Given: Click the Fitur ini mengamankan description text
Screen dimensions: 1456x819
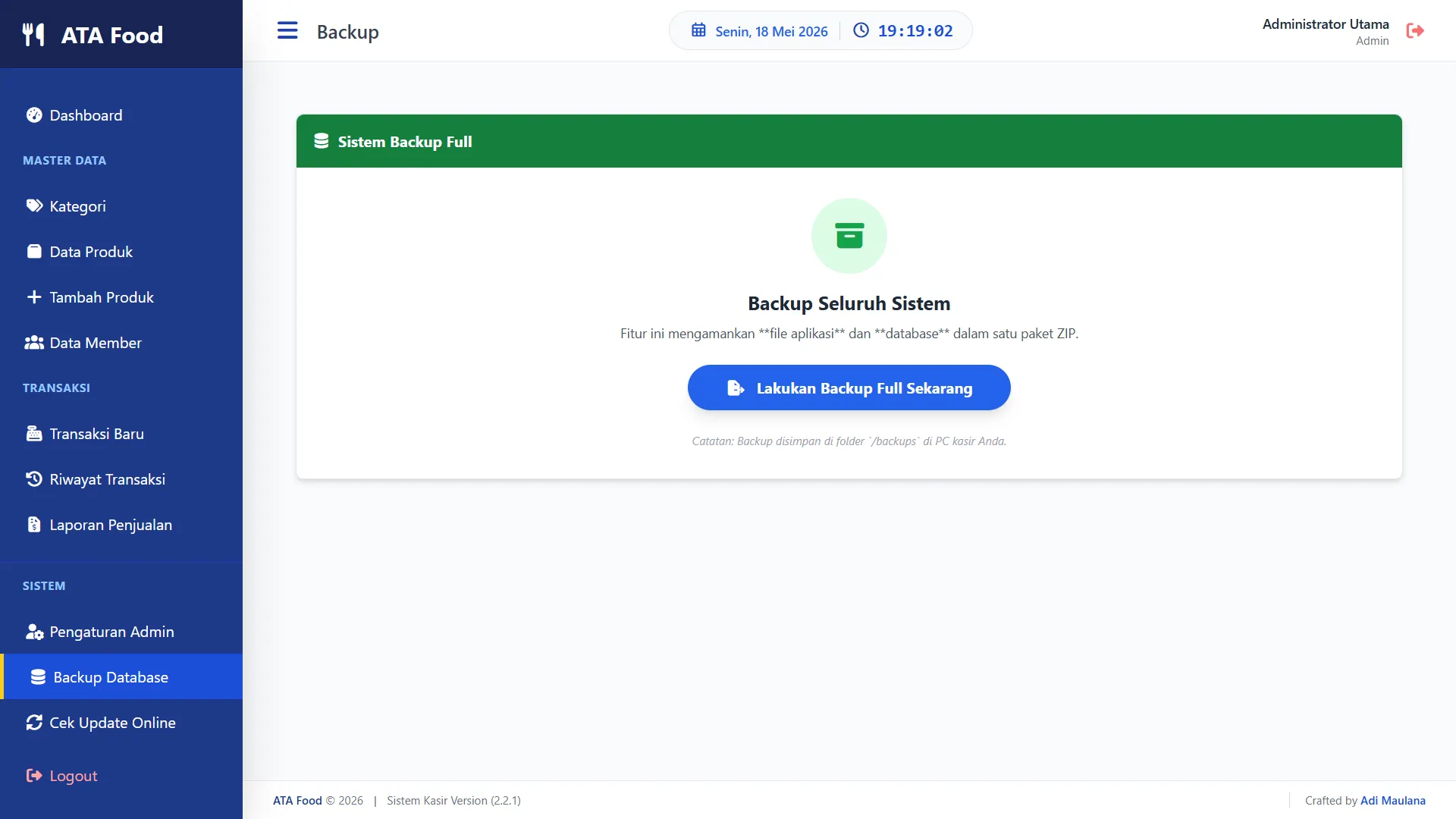Looking at the screenshot, I should [x=849, y=334].
